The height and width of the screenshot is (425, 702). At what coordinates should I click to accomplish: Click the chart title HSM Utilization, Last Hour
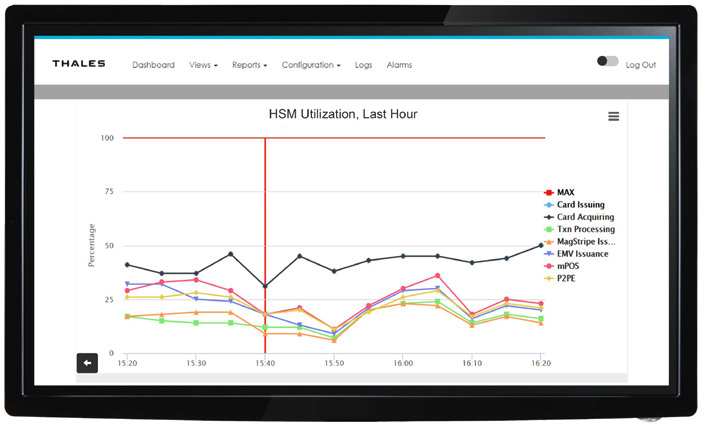pos(343,114)
